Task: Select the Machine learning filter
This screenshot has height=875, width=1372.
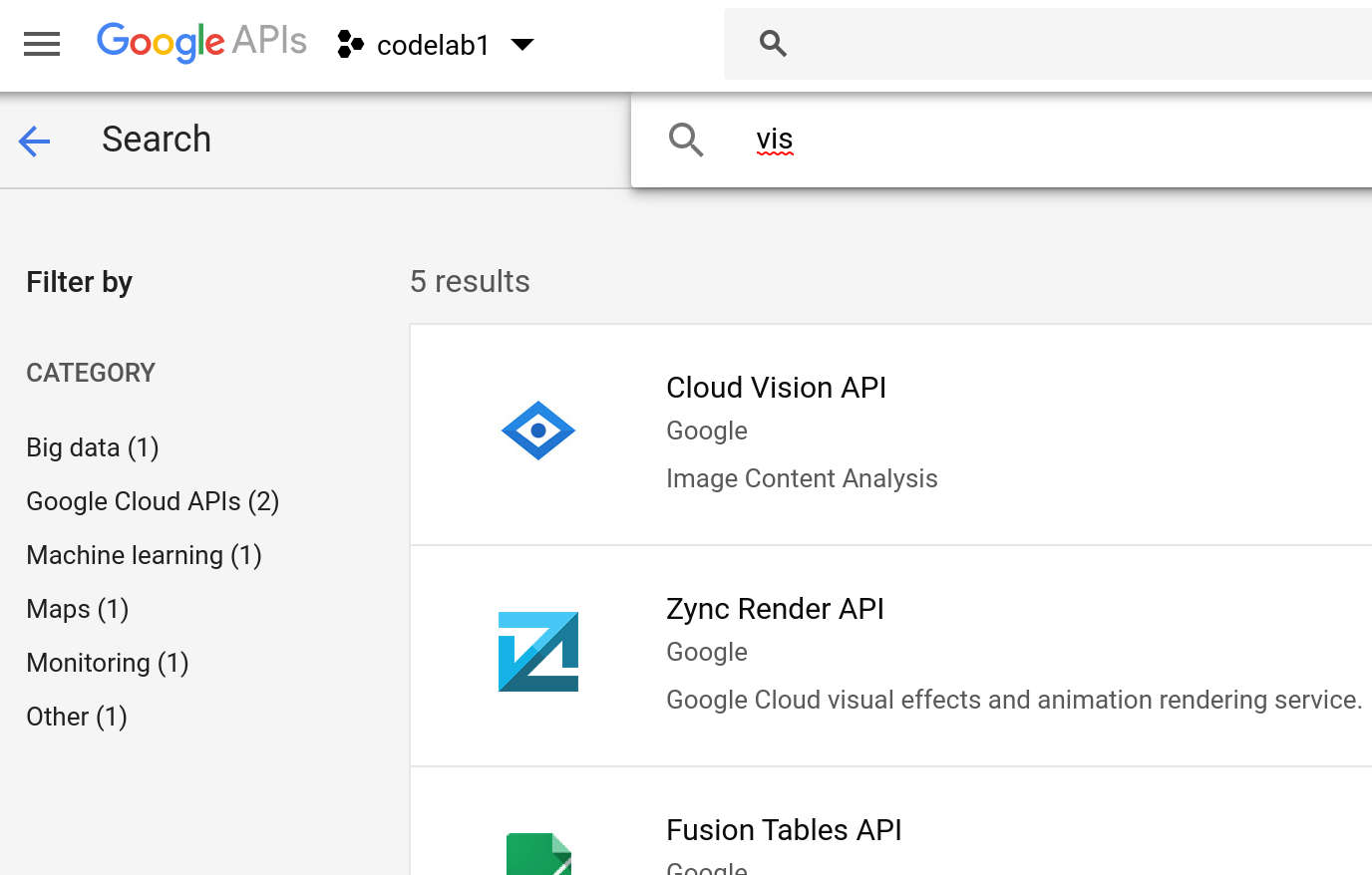Action: click(144, 555)
